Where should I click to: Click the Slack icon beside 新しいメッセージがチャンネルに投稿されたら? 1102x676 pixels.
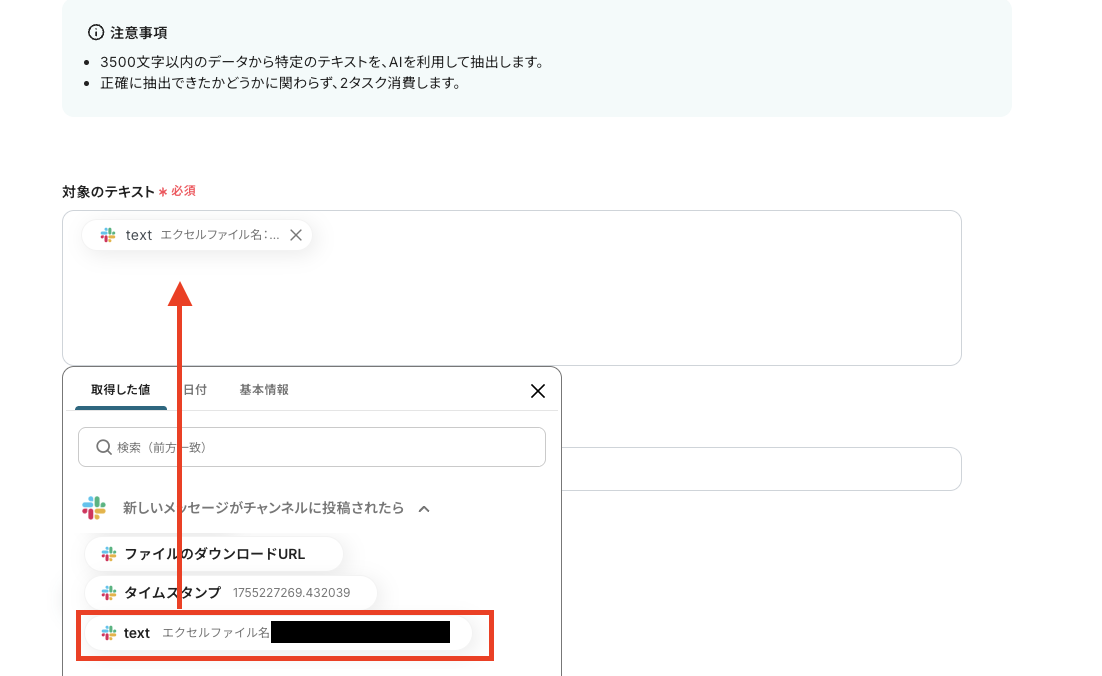pos(94,508)
